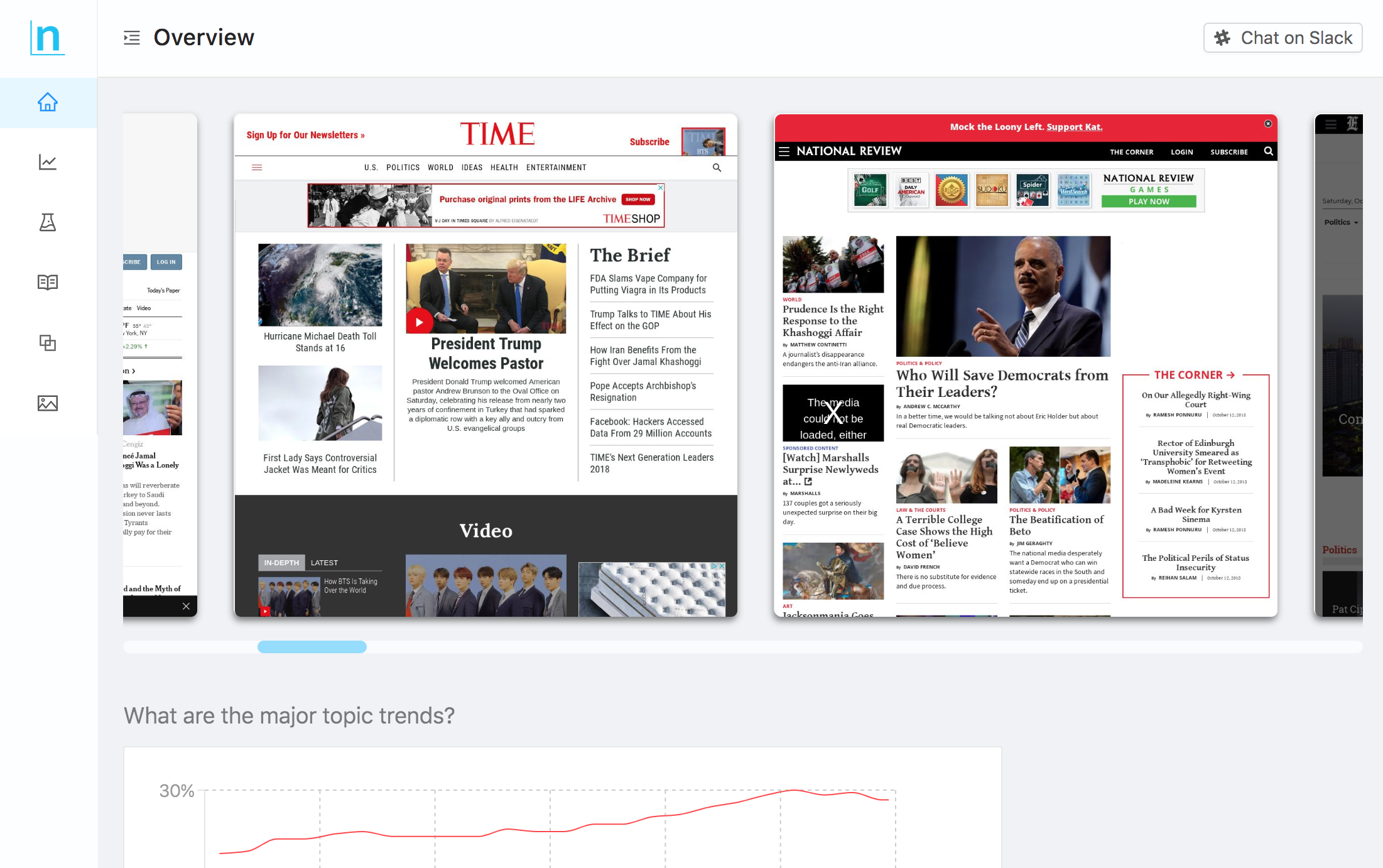1383x868 pixels.
Task: Open 'Facebook: Hackers Accessed Data' headline
Action: click(651, 427)
